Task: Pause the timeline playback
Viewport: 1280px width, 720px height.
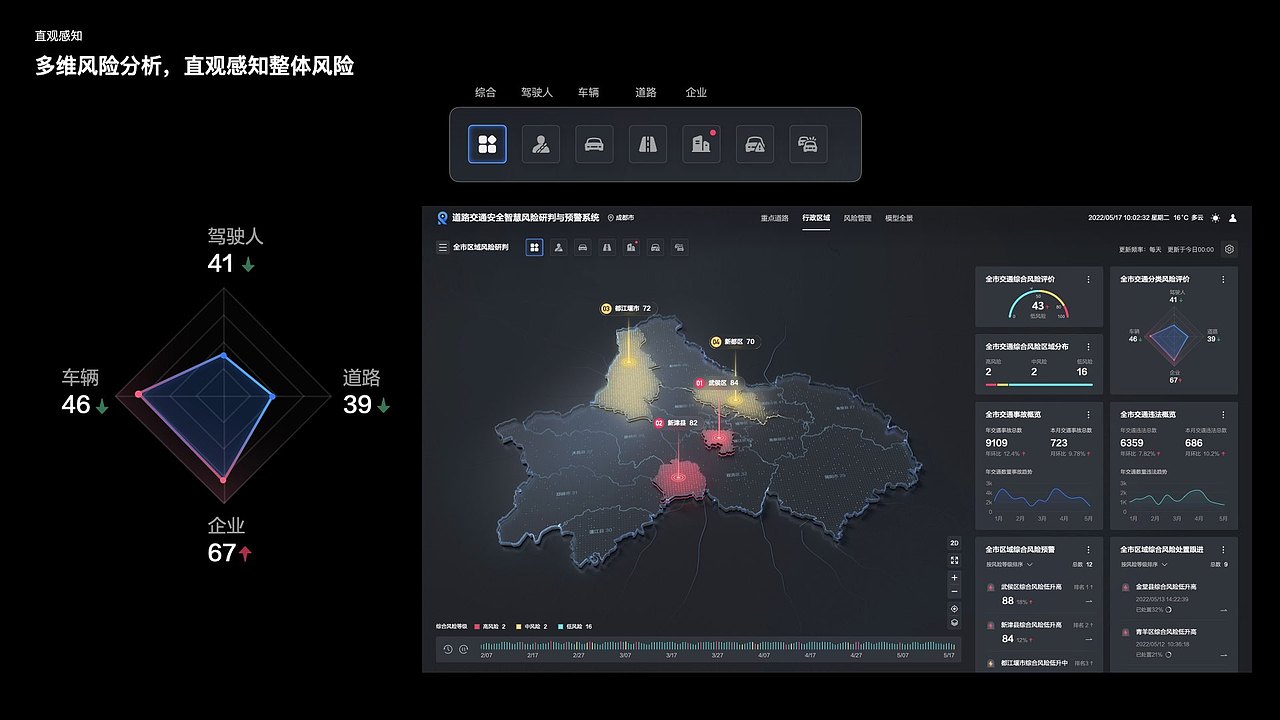Action: coord(463,649)
